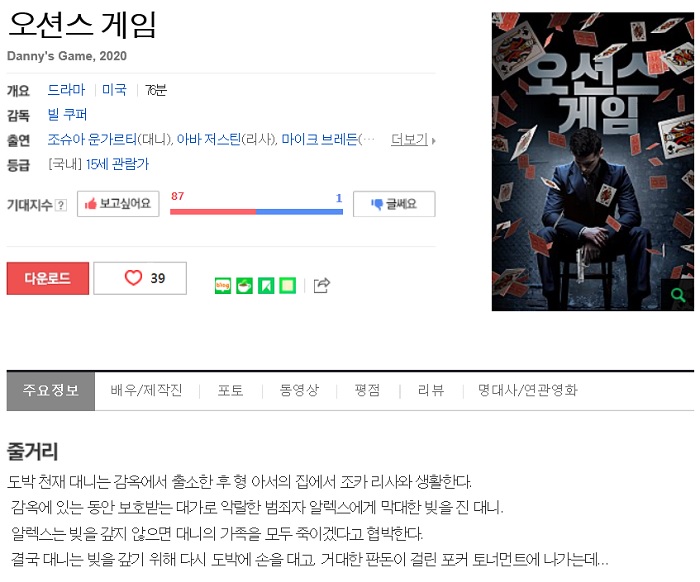
Task: Like the movie with heart icon
Action: point(140,278)
